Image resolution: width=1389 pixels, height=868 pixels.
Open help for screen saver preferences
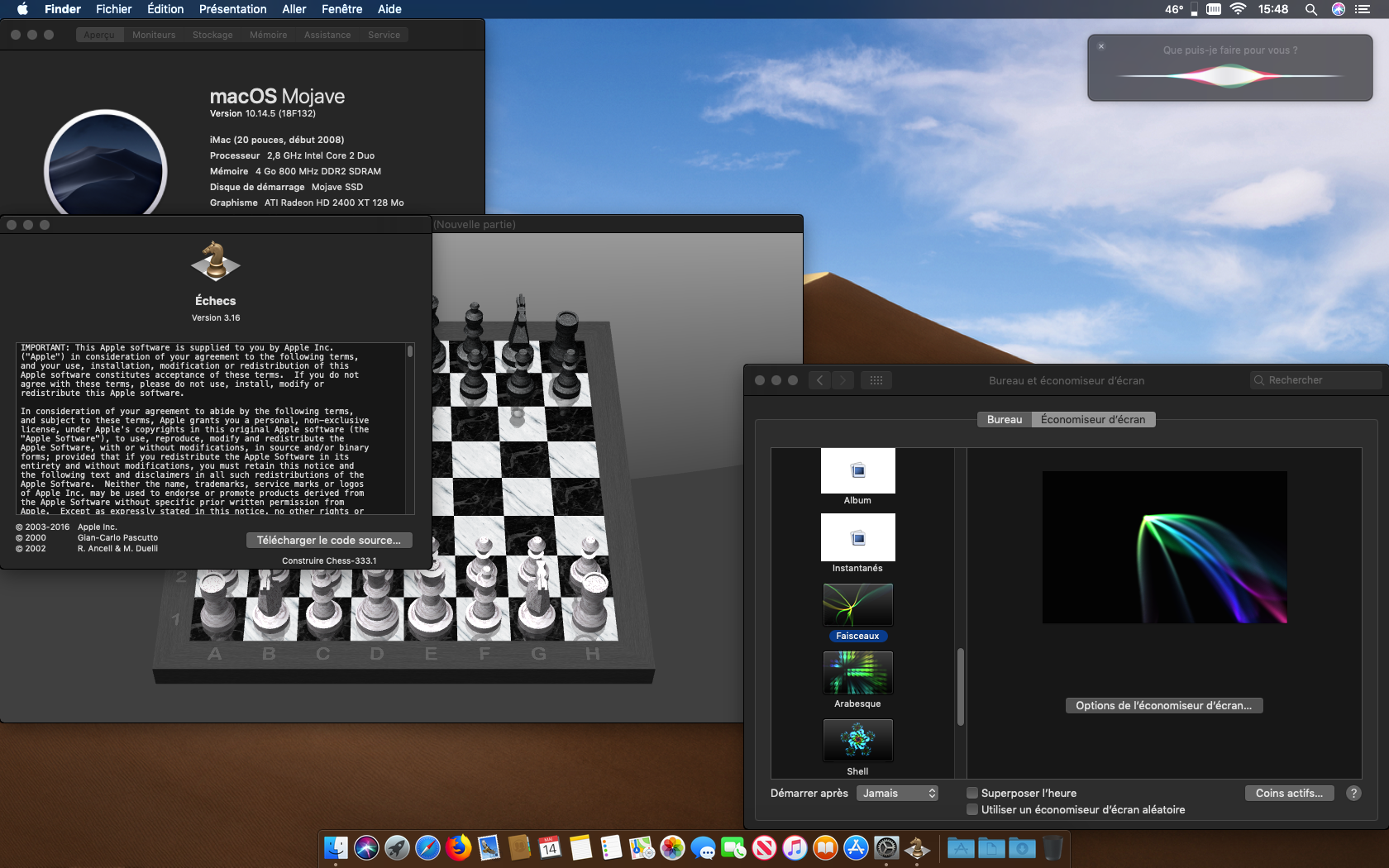click(1353, 793)
